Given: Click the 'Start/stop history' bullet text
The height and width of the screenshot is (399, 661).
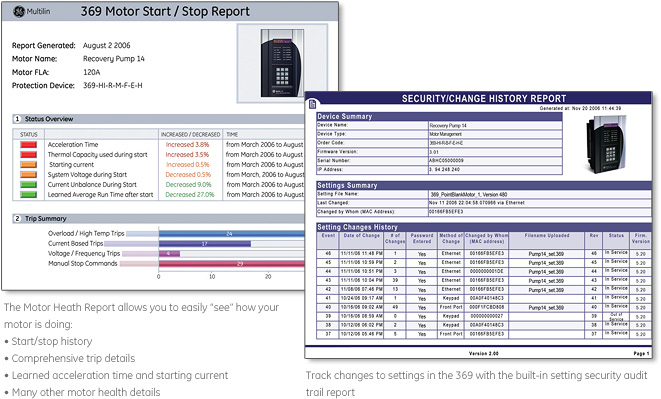Looking at the screenshot, I should pyautogui.click(x=52, y=341).
